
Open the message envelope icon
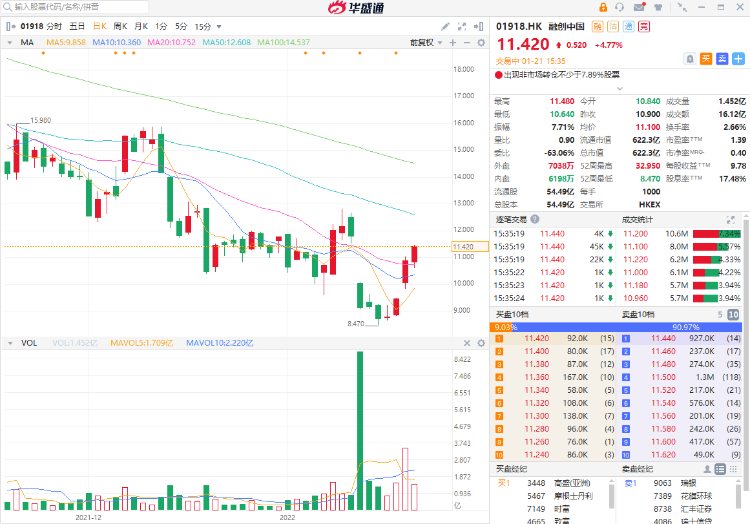[x=640, y=7]
